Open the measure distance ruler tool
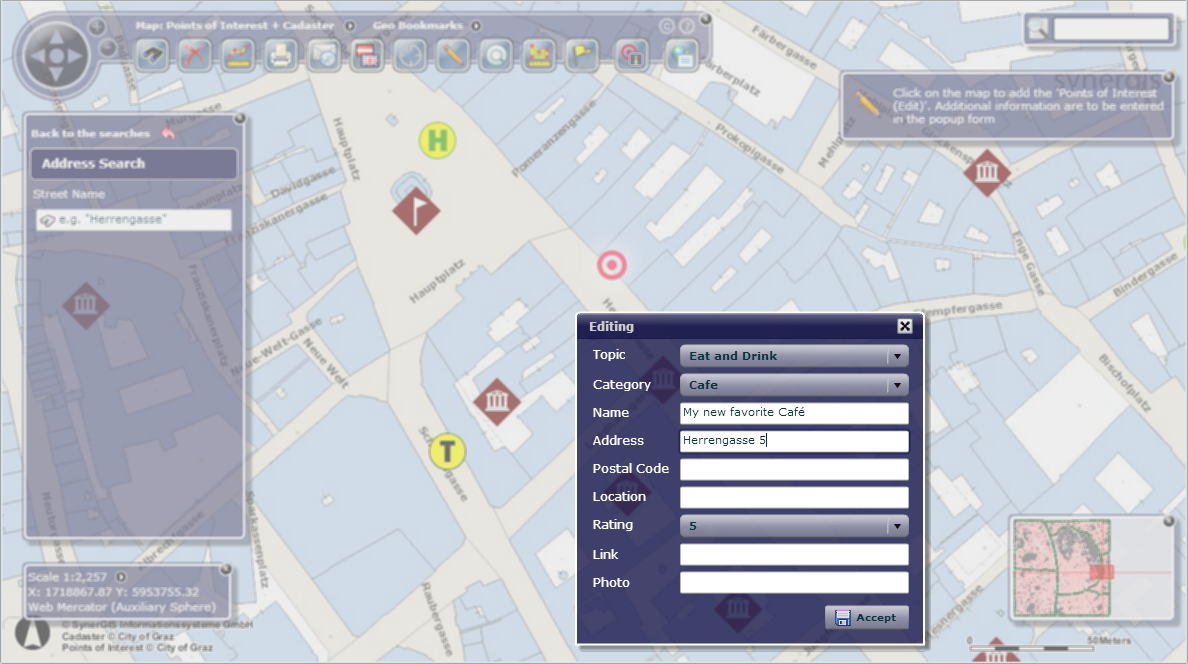The width and height of the screenshot is (1188, 664). coord(237,55)
